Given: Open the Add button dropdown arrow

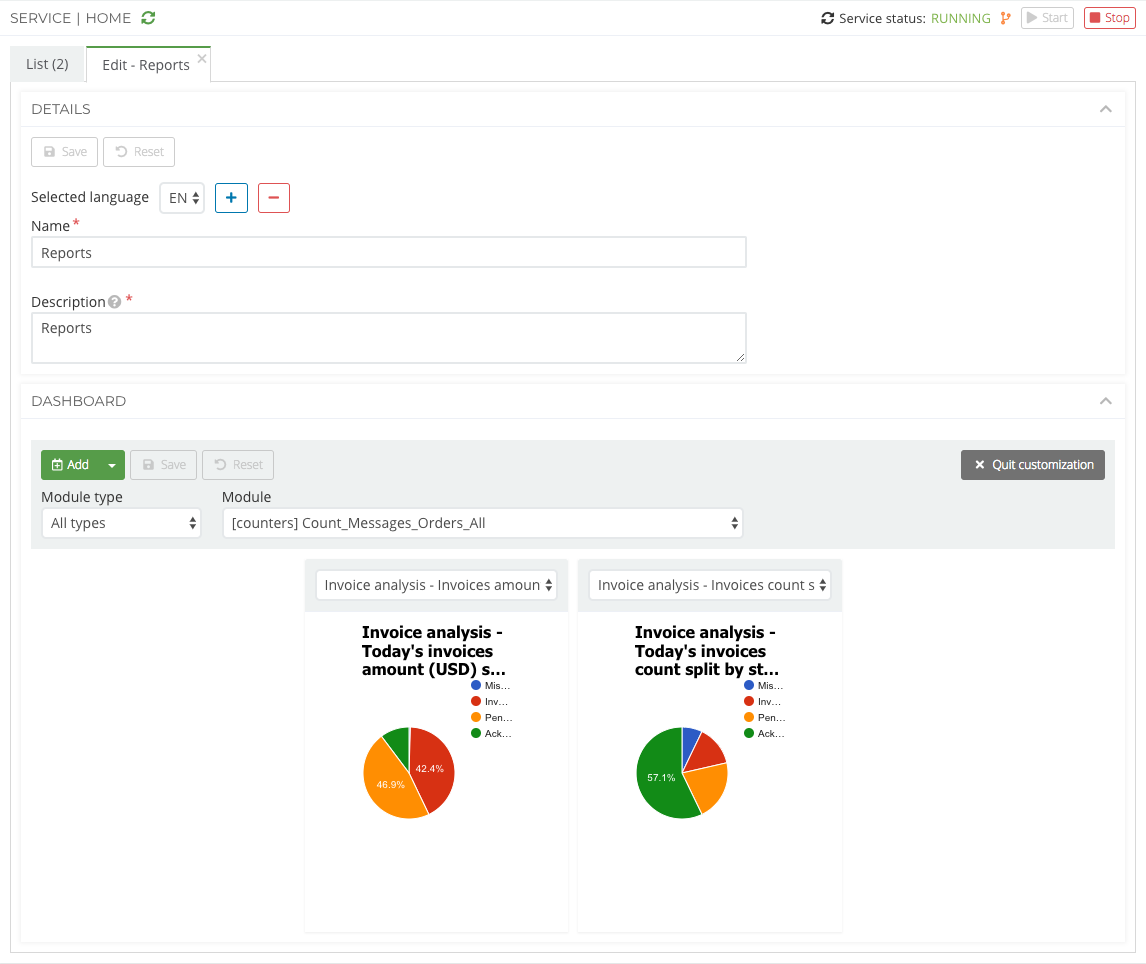Looking at the screenshot, I should [112, 465].
